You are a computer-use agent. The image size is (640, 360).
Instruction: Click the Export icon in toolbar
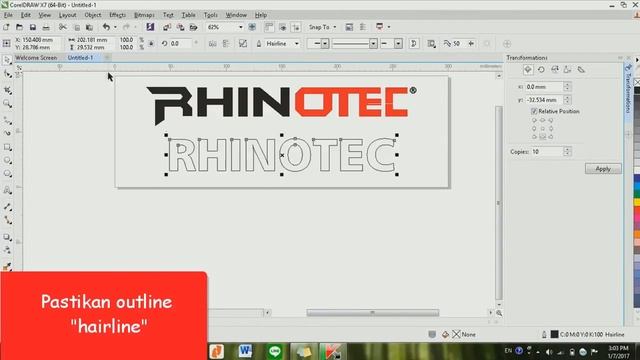pos(180,27)
